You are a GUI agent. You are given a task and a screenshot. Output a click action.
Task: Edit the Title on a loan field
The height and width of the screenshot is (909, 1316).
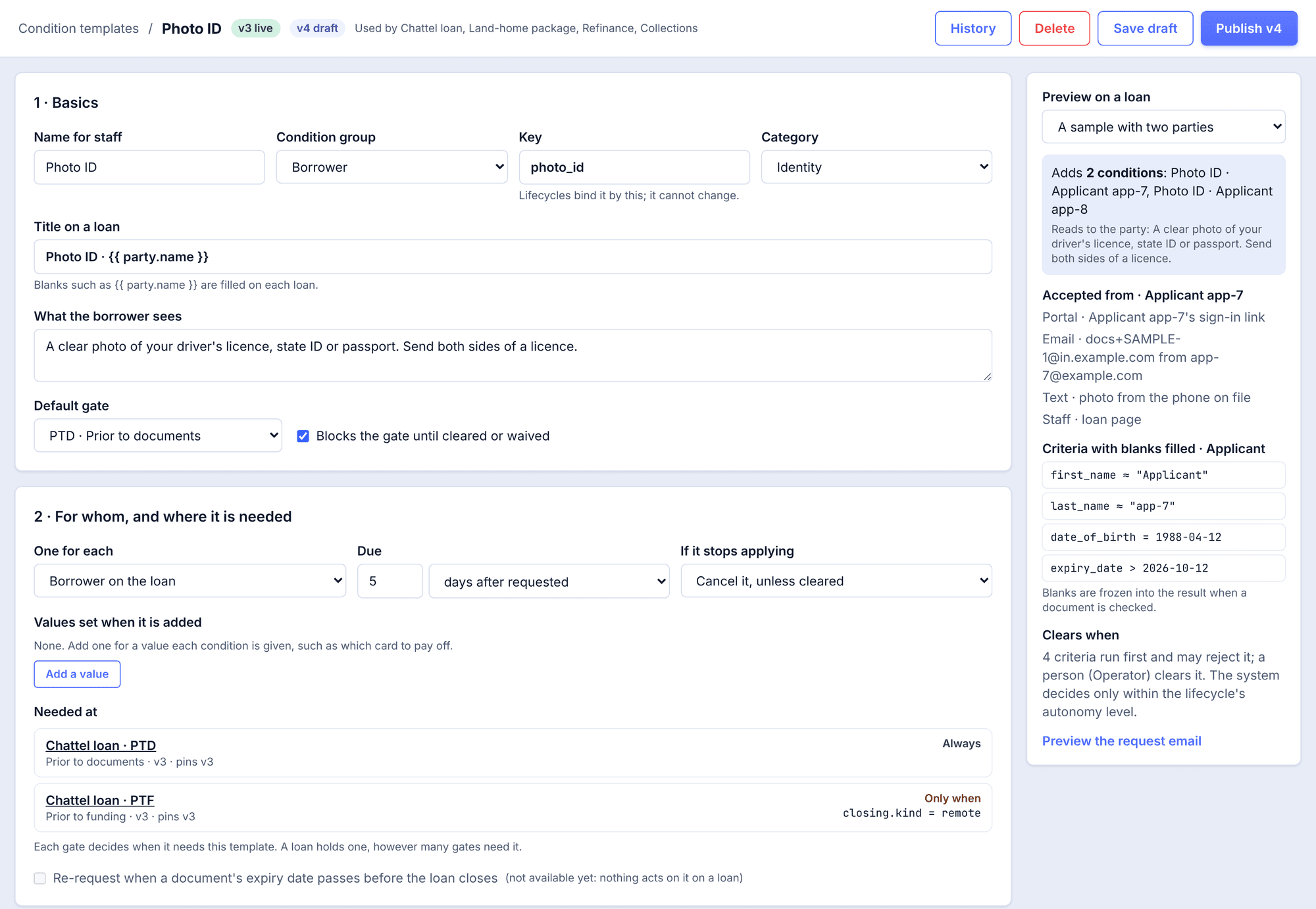(513, 257)
